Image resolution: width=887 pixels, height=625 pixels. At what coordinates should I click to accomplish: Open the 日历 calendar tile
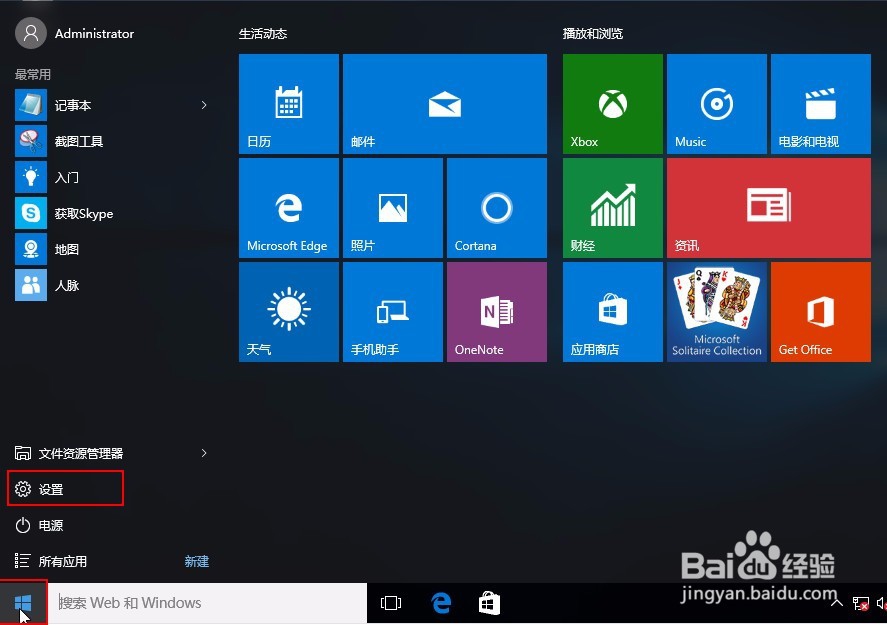289,104
